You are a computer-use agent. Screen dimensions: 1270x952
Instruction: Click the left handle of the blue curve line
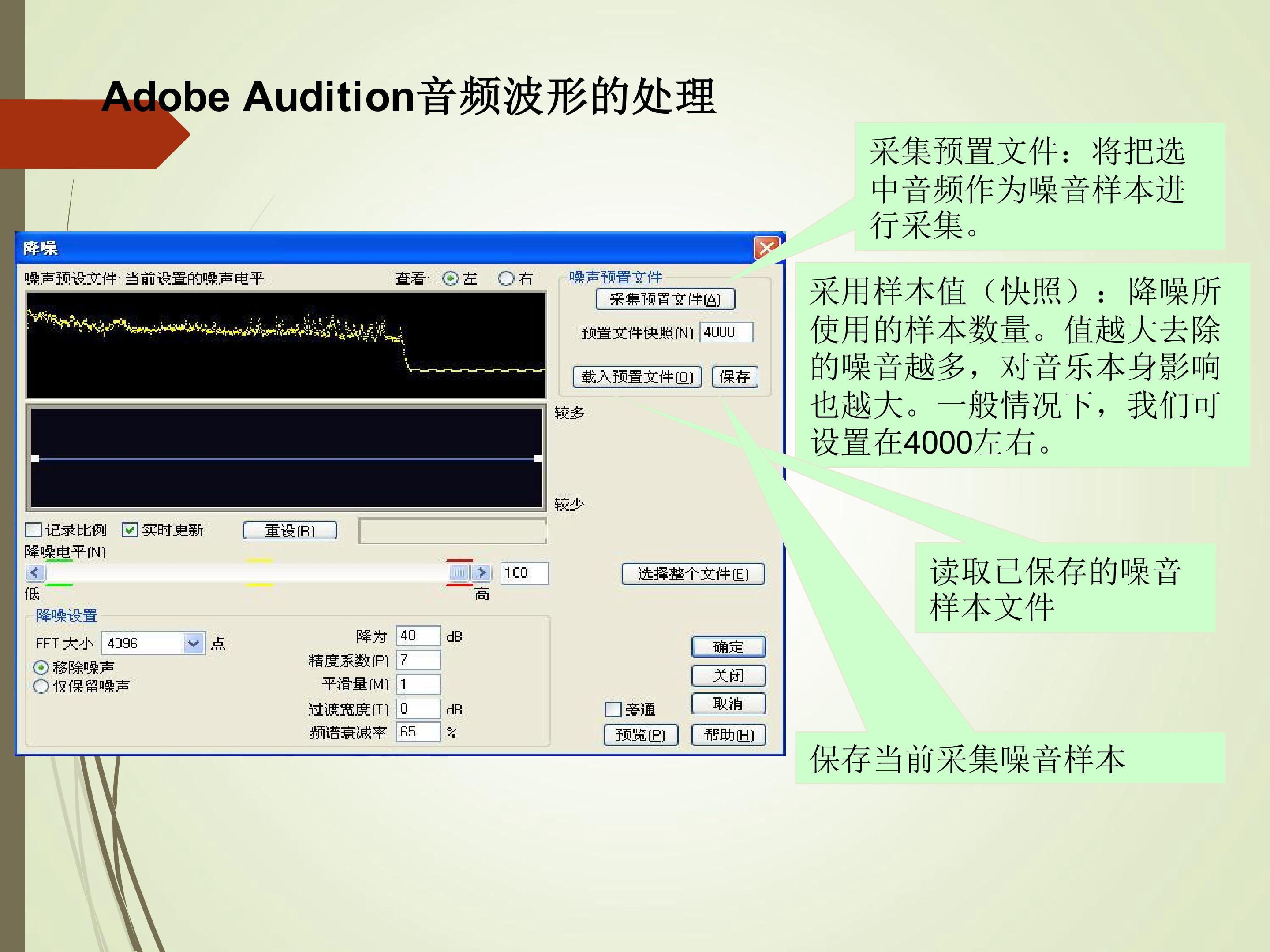point(35,458)
